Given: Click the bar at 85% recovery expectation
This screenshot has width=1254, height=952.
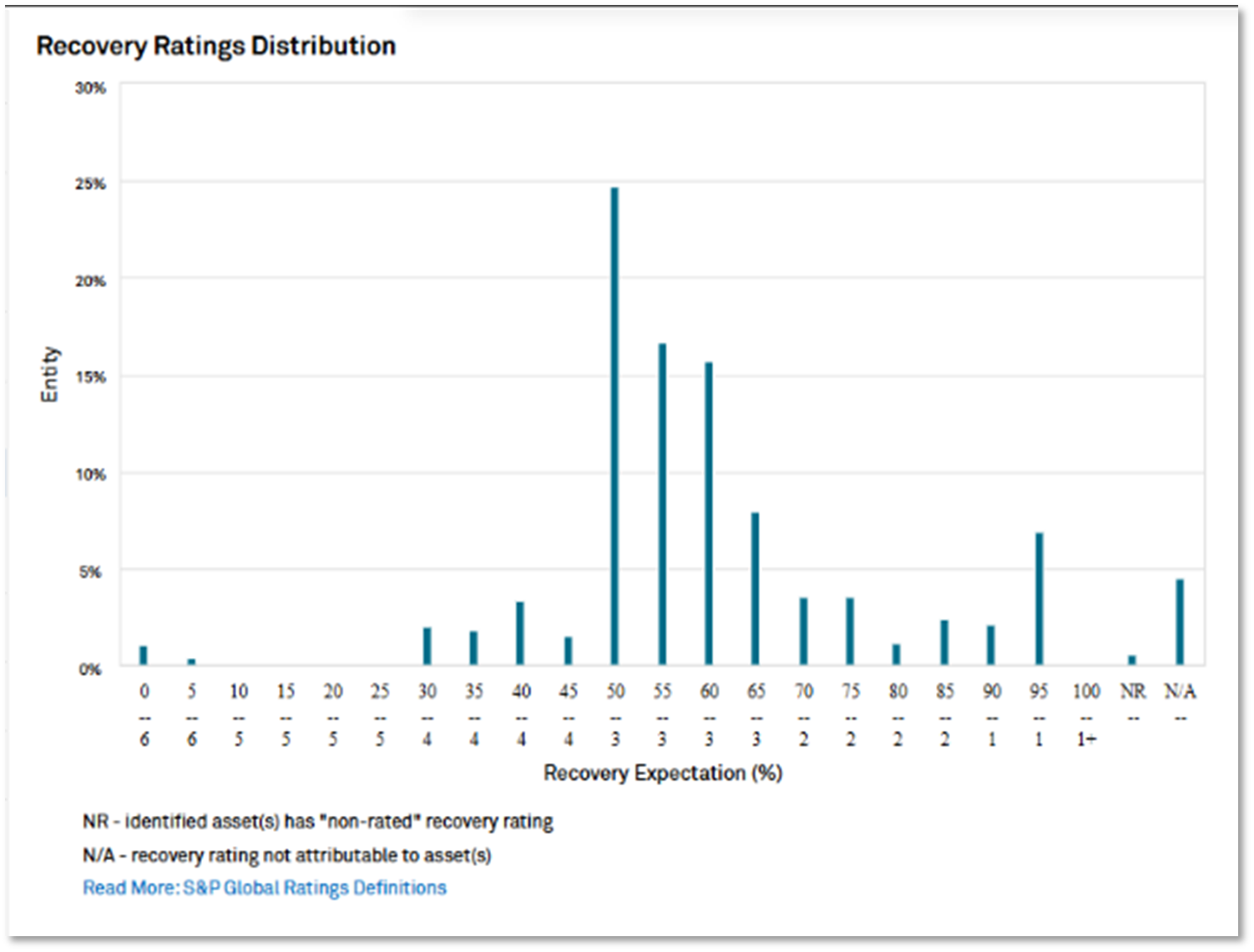Looking at the screenshot, I should coord(944,642).
